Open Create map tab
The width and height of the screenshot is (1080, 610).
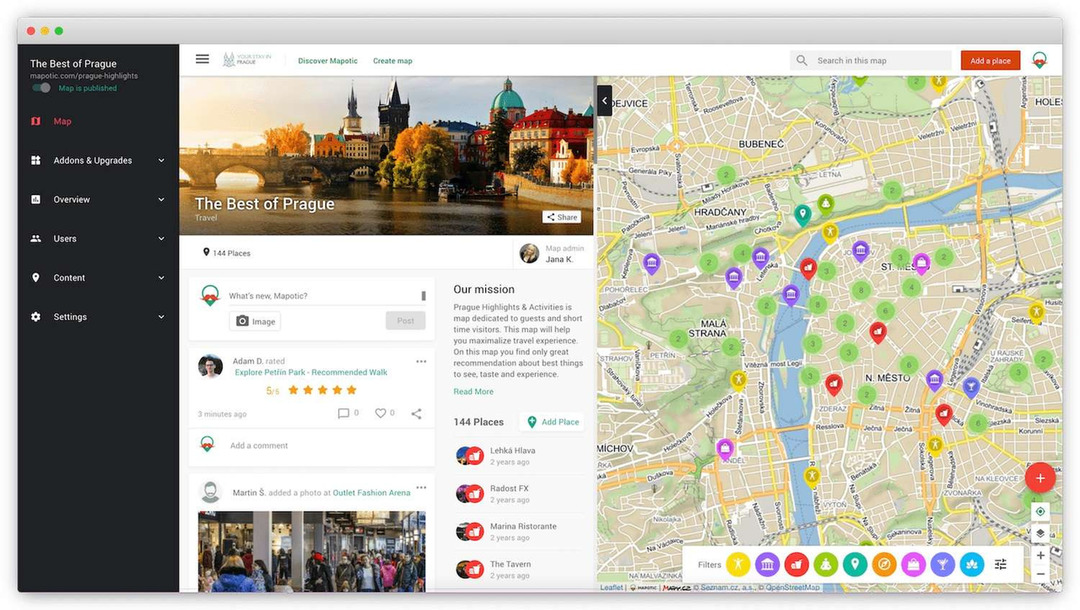pyautogui.click(x=393, y=61)
